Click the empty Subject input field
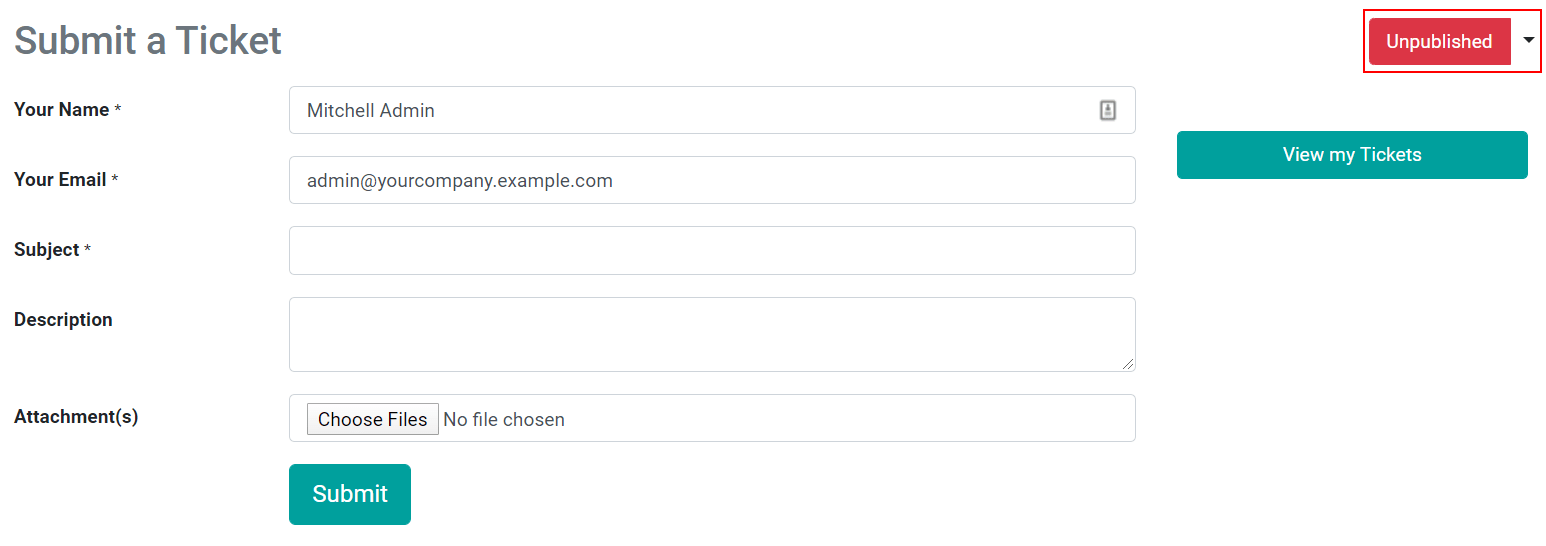 point(711,250)
